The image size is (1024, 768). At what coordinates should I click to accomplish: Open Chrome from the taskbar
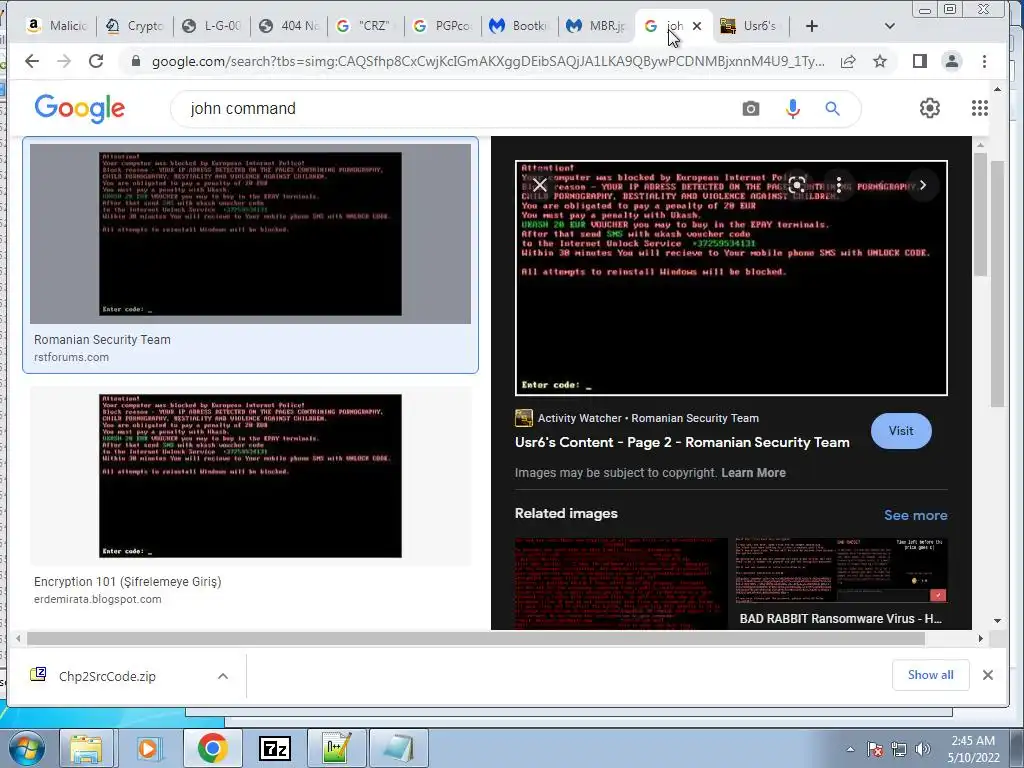tap(212, 748)
